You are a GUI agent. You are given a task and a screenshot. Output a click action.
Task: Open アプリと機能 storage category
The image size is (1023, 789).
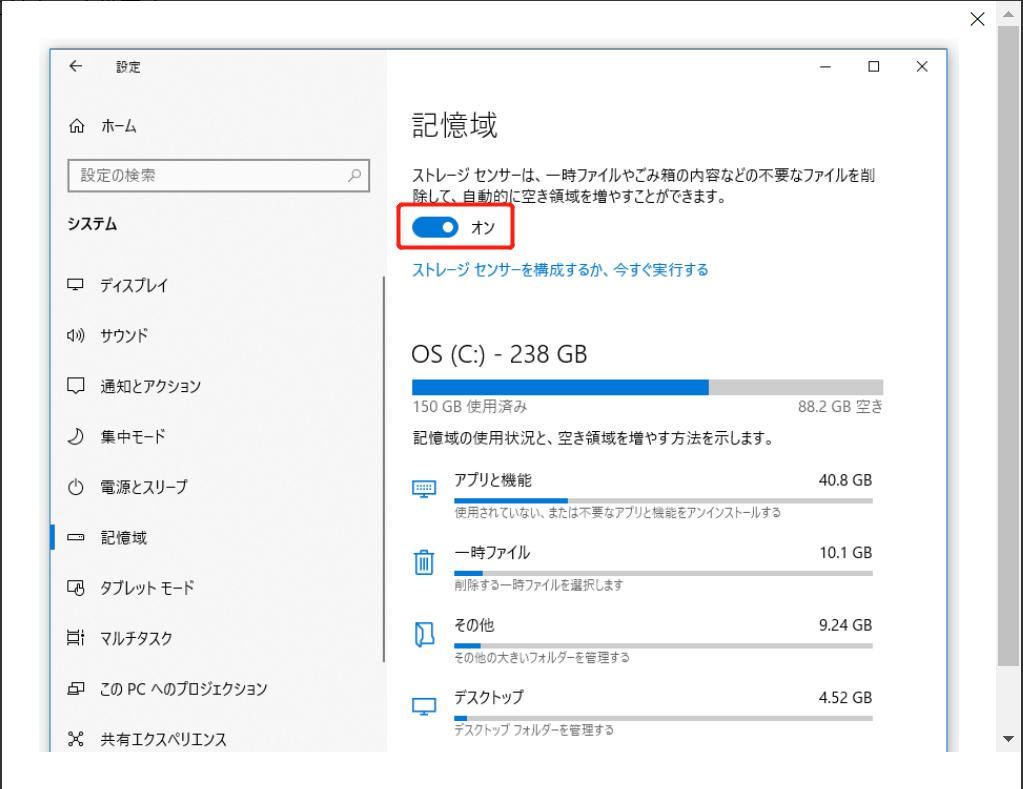(x=642, y=495)
